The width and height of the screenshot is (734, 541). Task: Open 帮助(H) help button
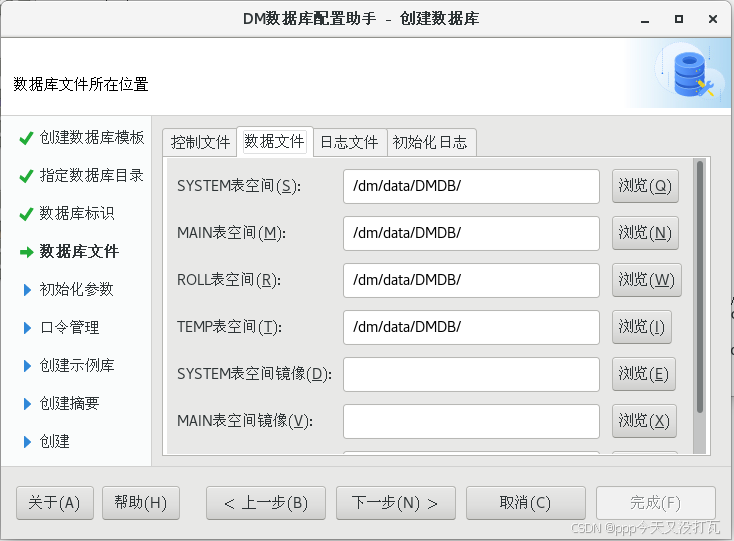coord(141,503)
